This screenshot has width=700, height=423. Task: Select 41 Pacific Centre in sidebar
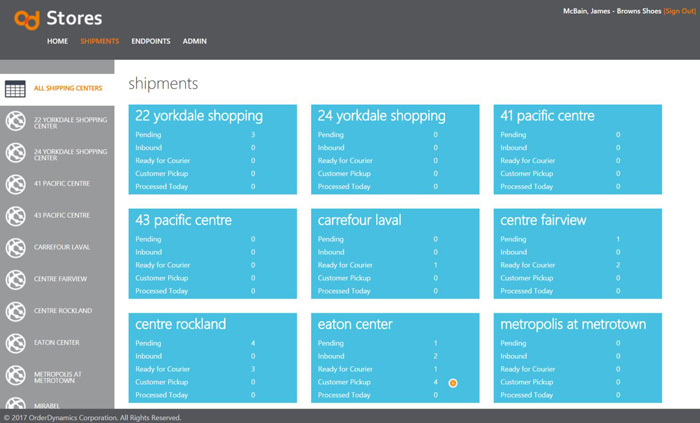click(x=57, y=184)
